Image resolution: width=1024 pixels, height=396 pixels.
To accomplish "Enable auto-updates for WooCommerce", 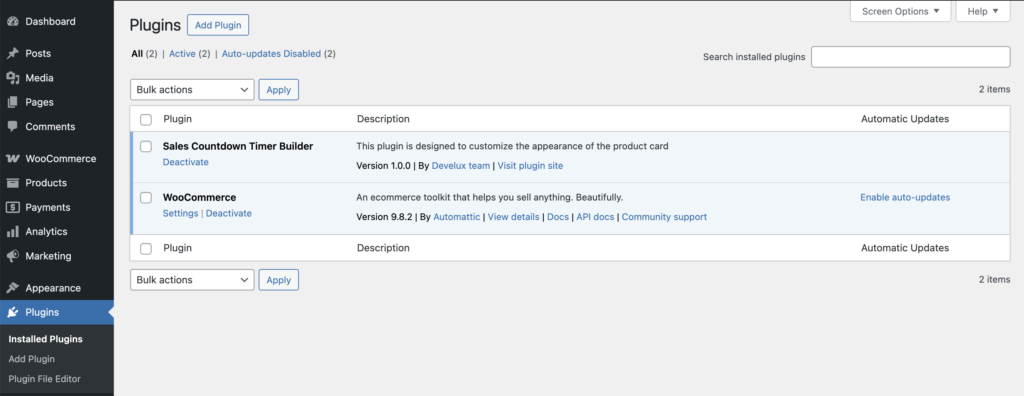I will tap(904, 197).
